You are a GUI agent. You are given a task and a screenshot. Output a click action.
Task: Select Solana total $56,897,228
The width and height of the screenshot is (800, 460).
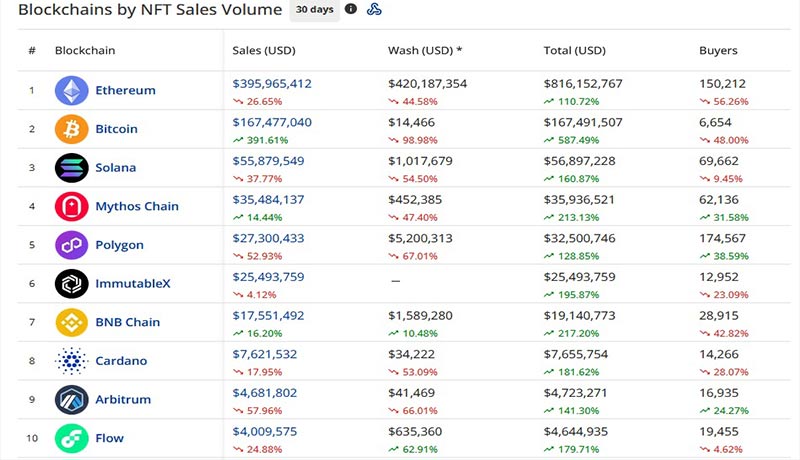pyautogui.click(x=580, y=161)
